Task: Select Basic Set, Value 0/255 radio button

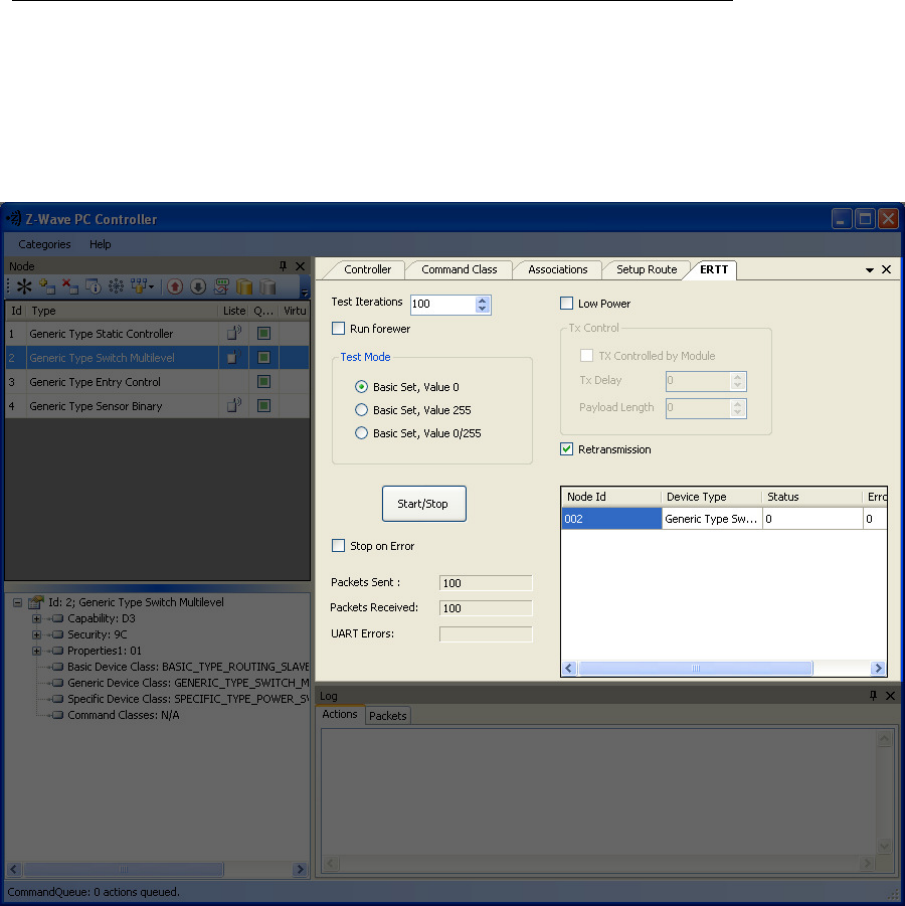Action: click(361, 433)
